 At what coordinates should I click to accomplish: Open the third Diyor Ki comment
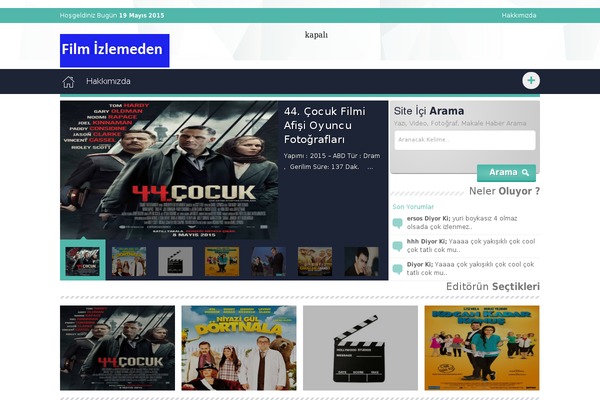point(470,268)
